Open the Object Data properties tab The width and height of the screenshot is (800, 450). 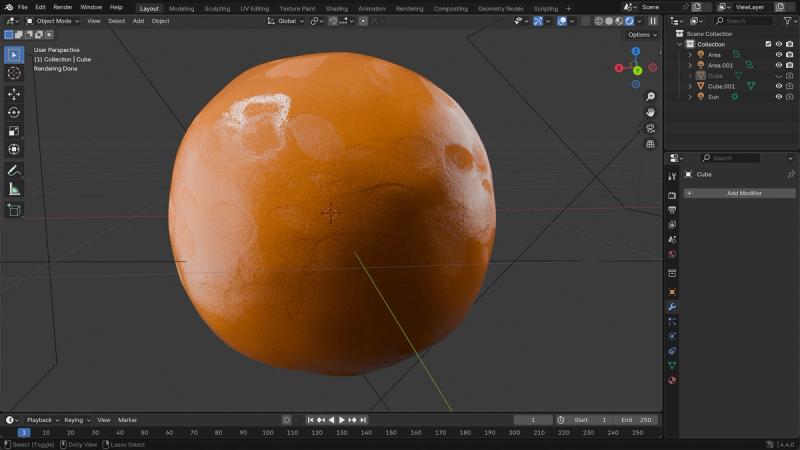click(672, 365)
